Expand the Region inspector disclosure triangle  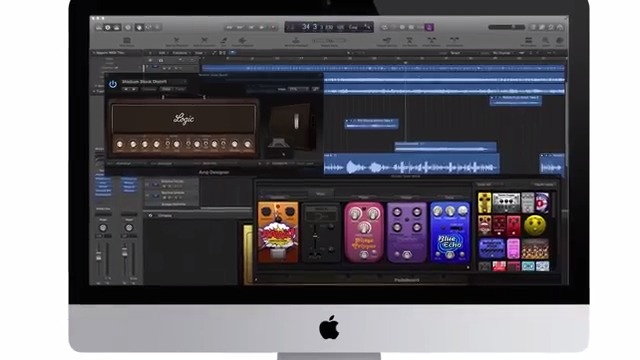coord(93,53)
